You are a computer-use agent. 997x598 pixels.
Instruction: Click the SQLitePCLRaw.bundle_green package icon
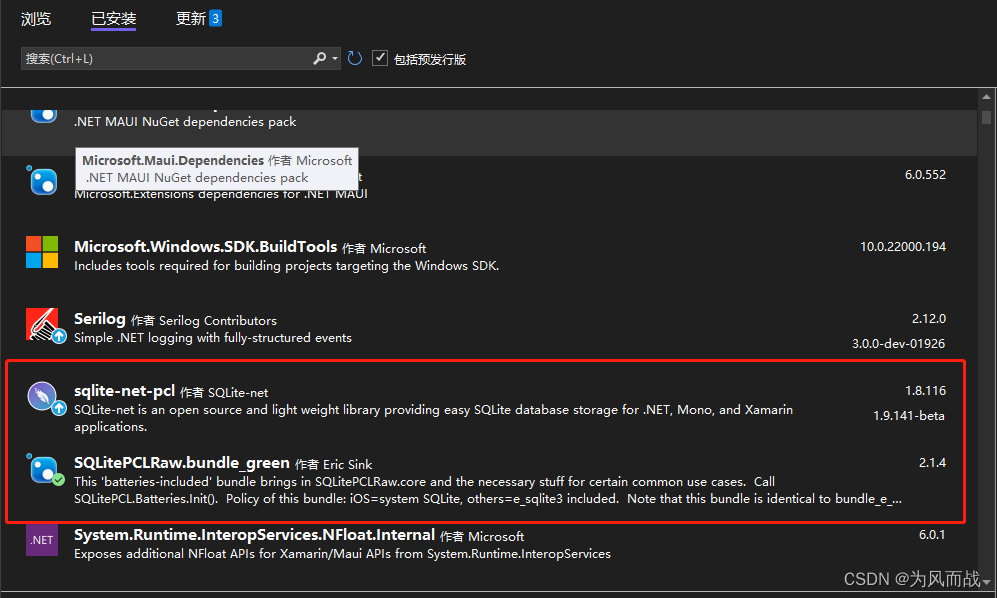[43, 469]
